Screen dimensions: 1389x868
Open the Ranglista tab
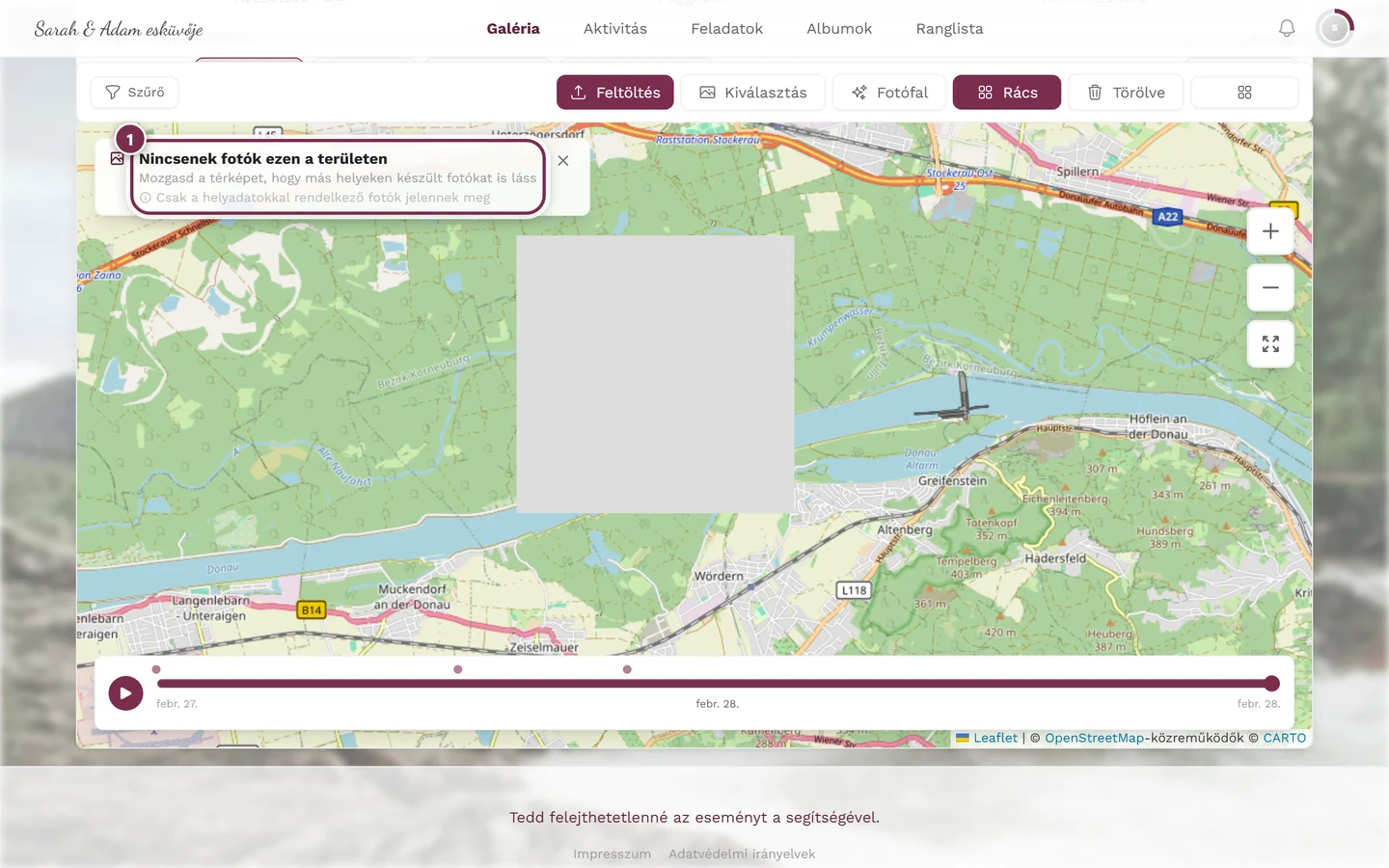coord(950,29)
